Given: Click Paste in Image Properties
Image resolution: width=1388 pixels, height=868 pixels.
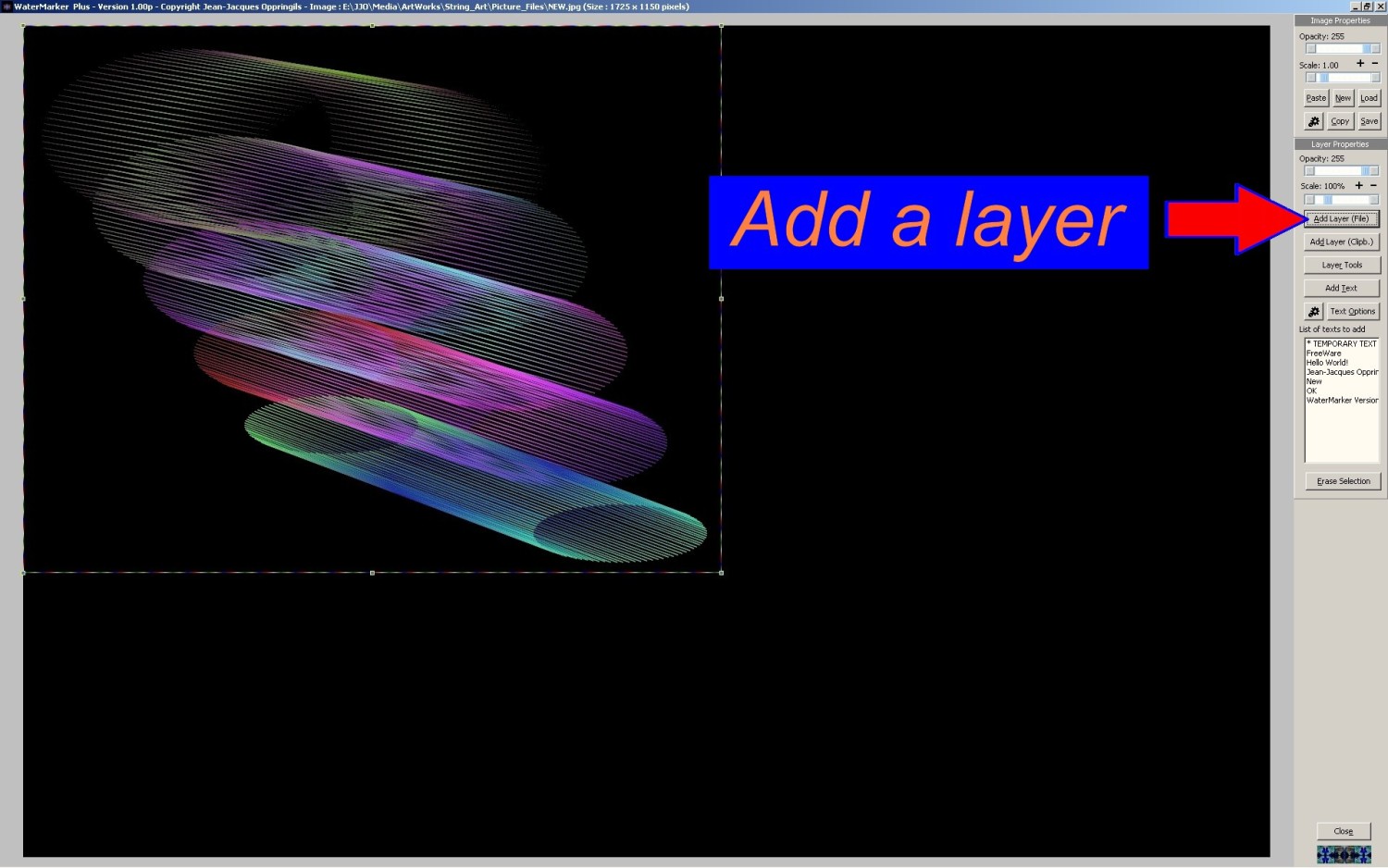Looking at the screenshot, I should (x=1316, y=98).
